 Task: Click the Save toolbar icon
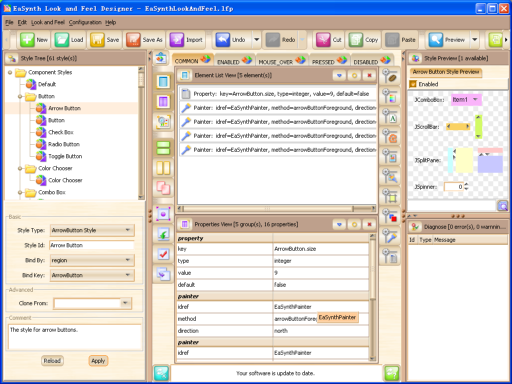tap(97, 40)
